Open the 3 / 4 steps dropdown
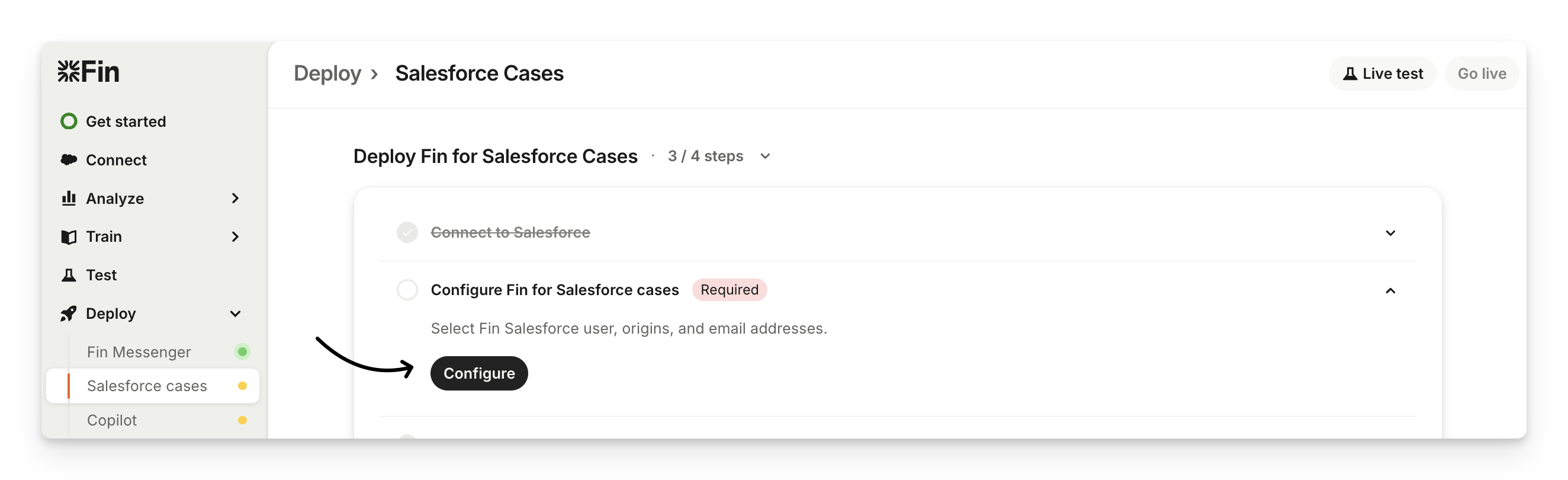Image resolution: width=1568 pixels, height=480 pixels. coord(765,156)
